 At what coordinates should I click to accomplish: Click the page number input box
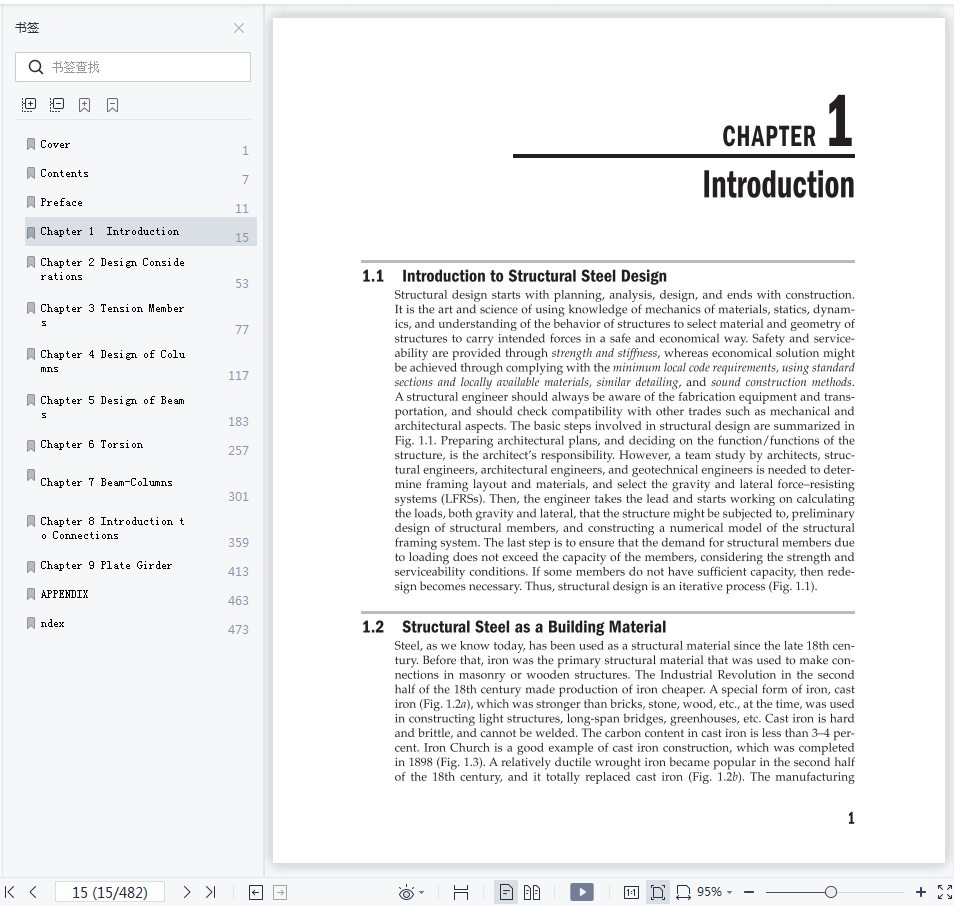click(x=110, y=892)
